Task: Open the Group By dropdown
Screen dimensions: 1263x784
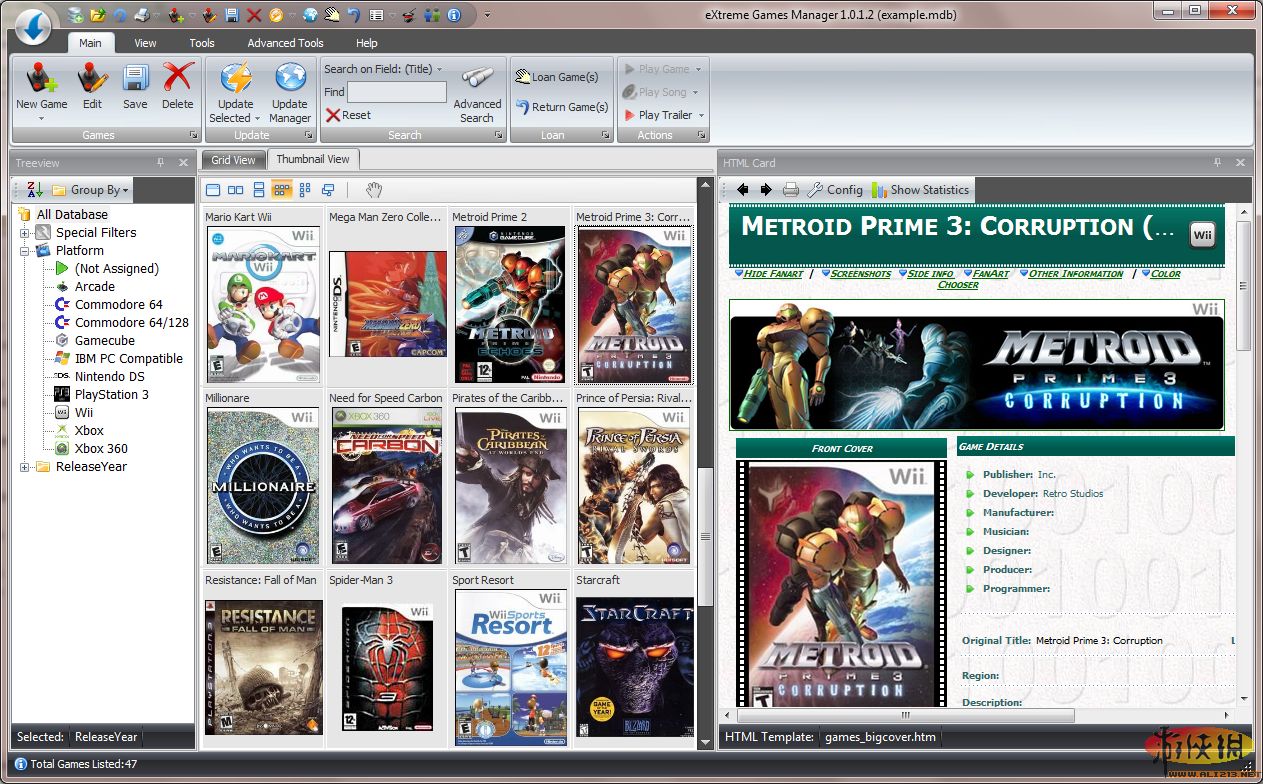Action: (x=91, y=190)
